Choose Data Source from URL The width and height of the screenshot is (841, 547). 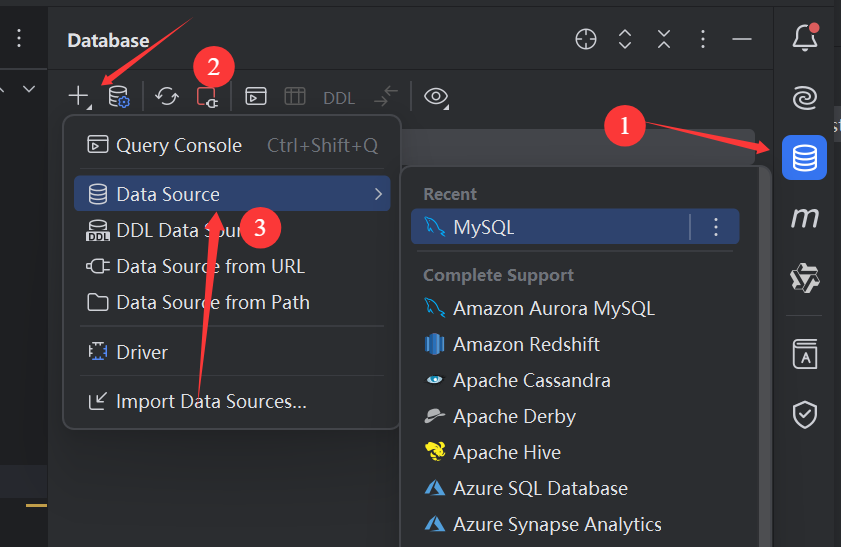click(x=210, y=266)
